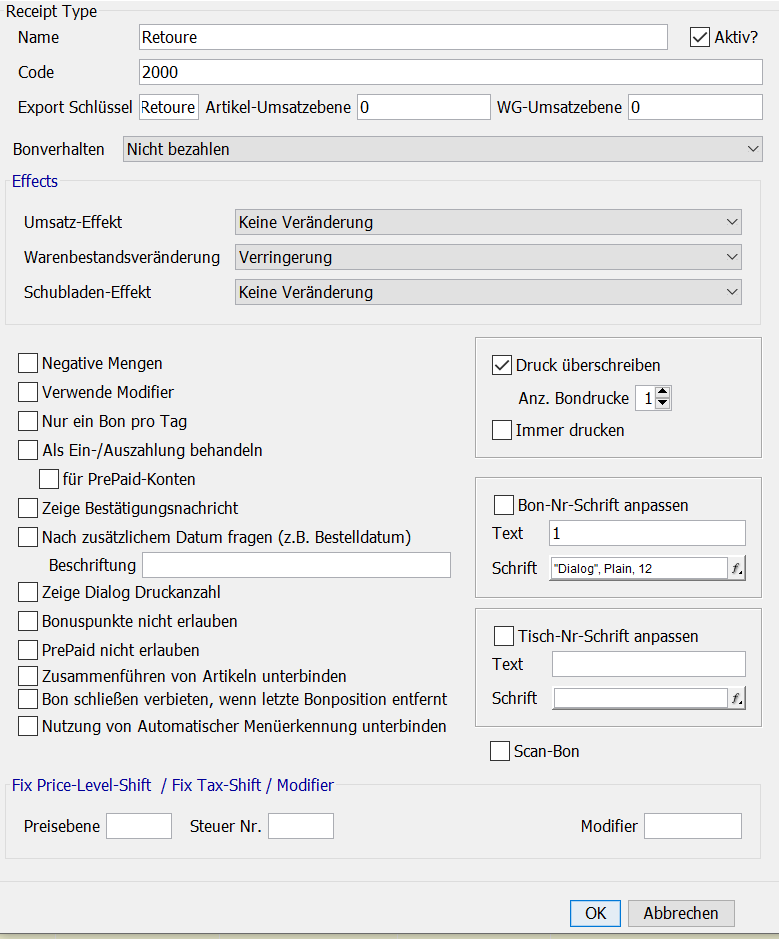The width and height of the screenshot is (779, 939).
Task: Tick Bonuspunkte nicht erlauben
Action: [x=28, y=621]
